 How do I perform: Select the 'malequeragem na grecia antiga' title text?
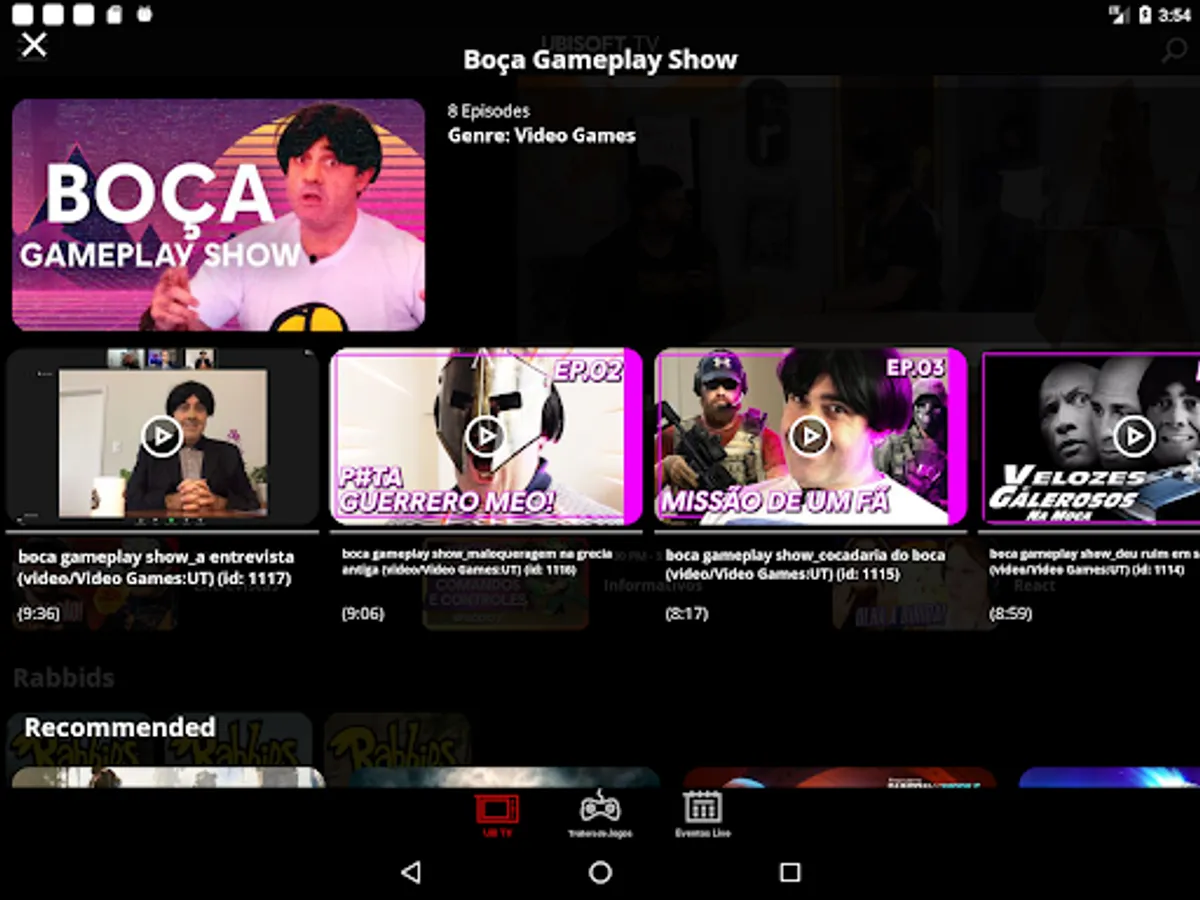(x=478, y=560)
